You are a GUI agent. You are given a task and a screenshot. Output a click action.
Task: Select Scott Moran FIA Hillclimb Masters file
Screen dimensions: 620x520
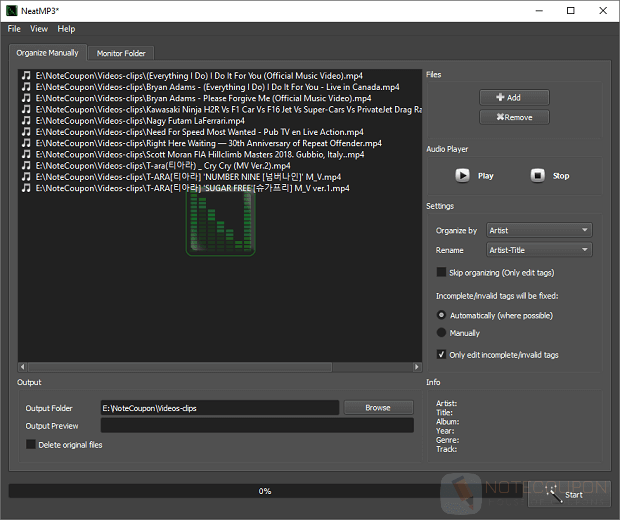(x=200, y=154)
